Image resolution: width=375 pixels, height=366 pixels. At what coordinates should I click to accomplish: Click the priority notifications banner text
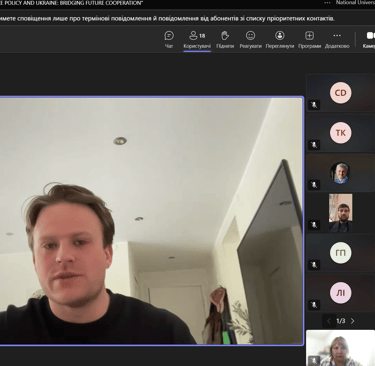point(167,18)
